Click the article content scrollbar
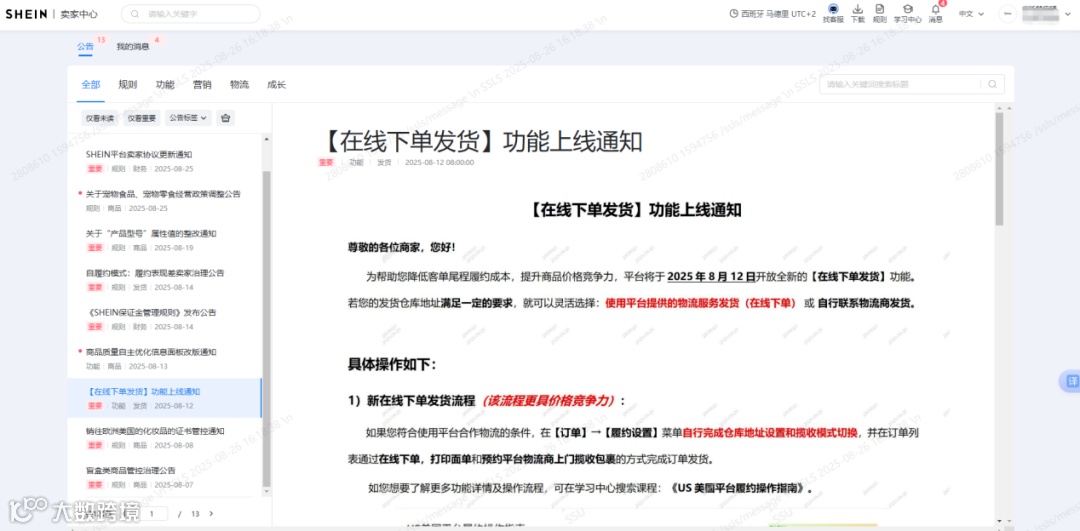This screenshot has height=531, width=1080. [999, 169]
